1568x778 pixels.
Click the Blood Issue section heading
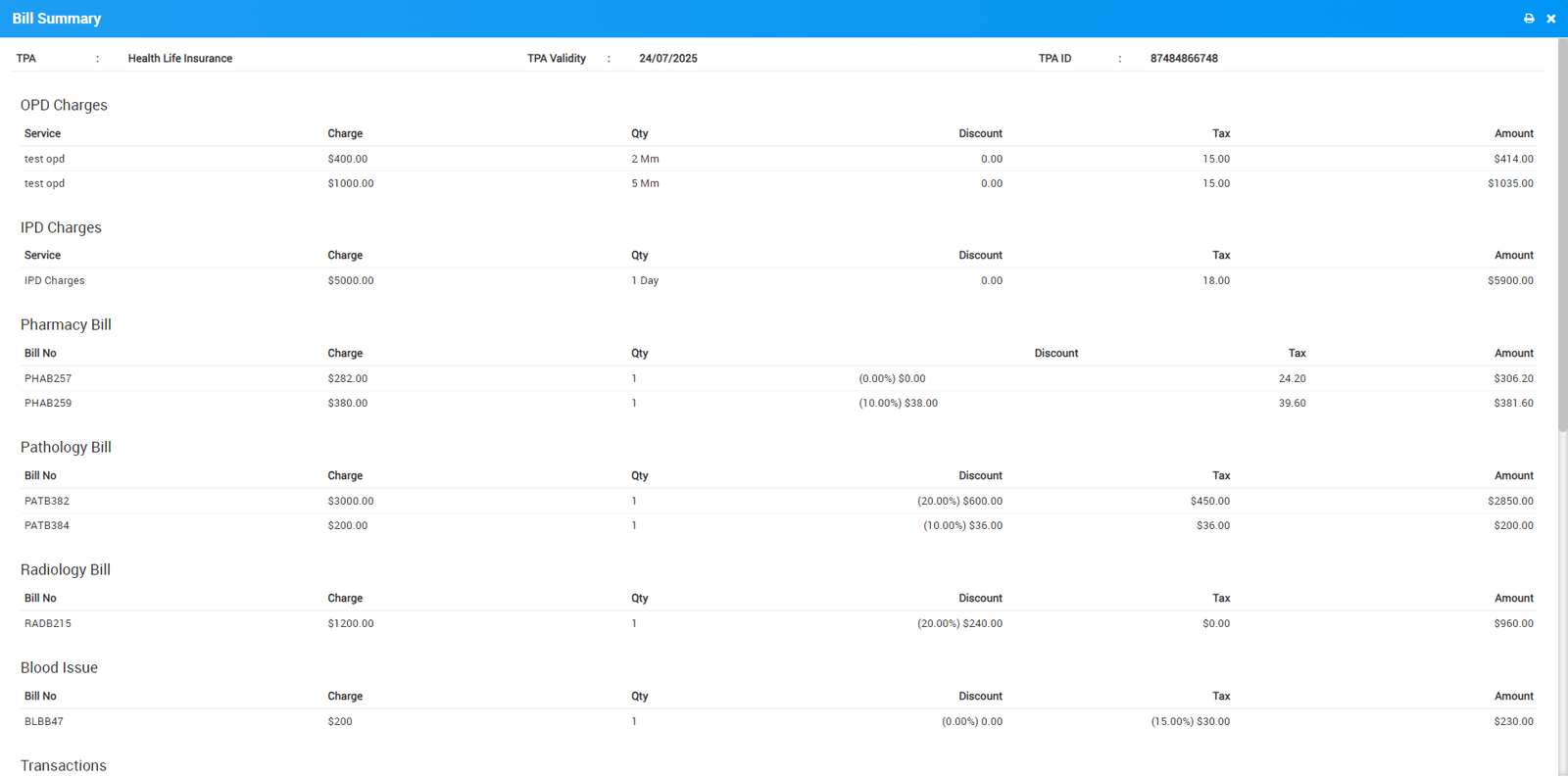(x=59, y=667)
